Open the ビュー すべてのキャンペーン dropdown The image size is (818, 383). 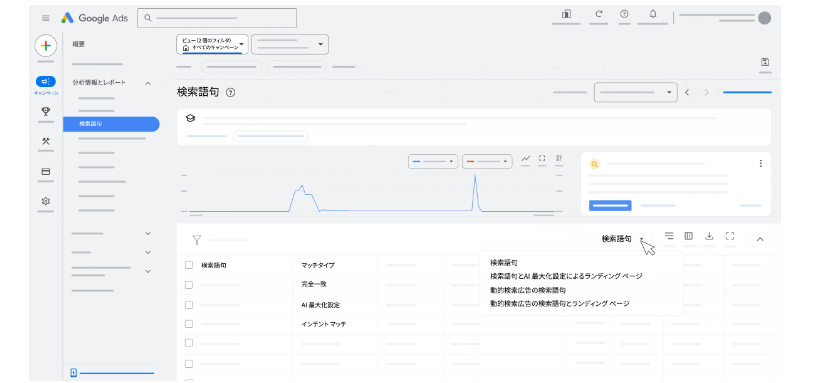pyautogui.click(x=212, y=44)
